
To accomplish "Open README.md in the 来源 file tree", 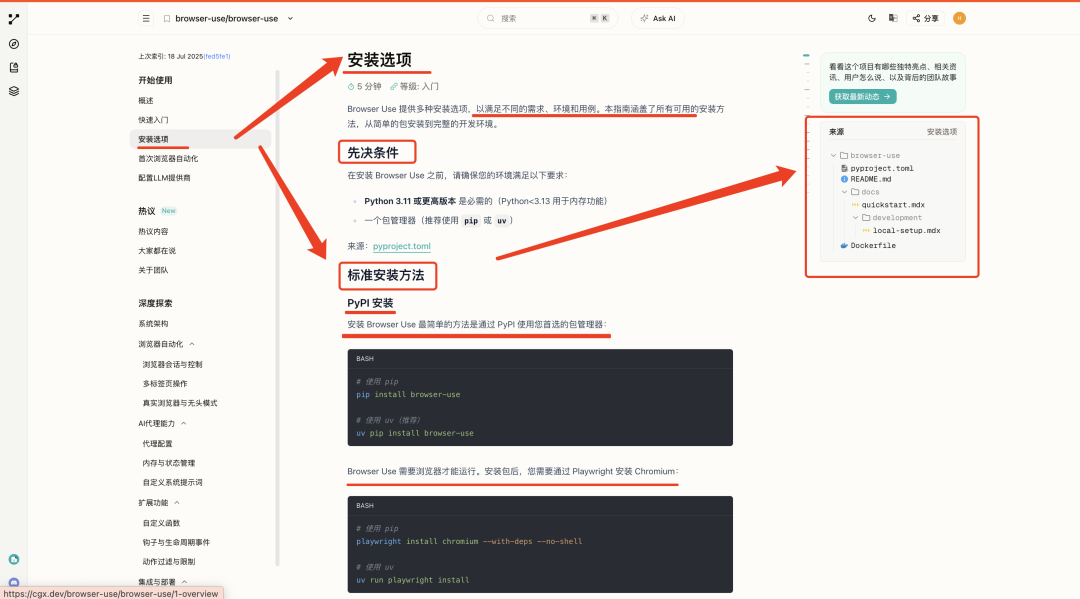I will [871, 179].
